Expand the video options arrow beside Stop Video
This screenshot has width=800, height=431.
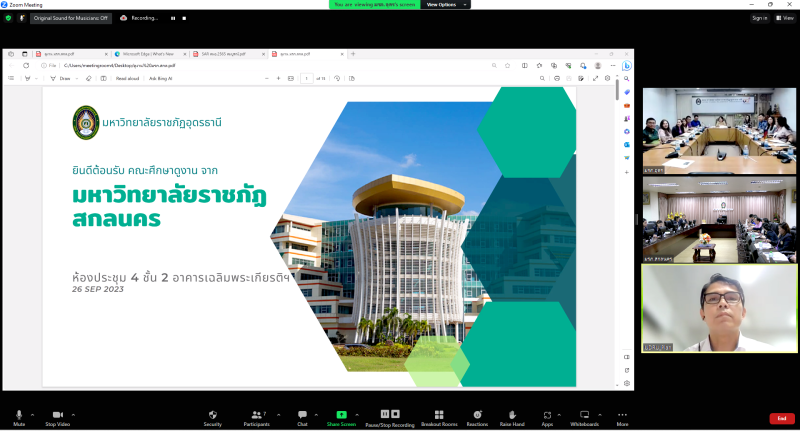pos(74,414)
